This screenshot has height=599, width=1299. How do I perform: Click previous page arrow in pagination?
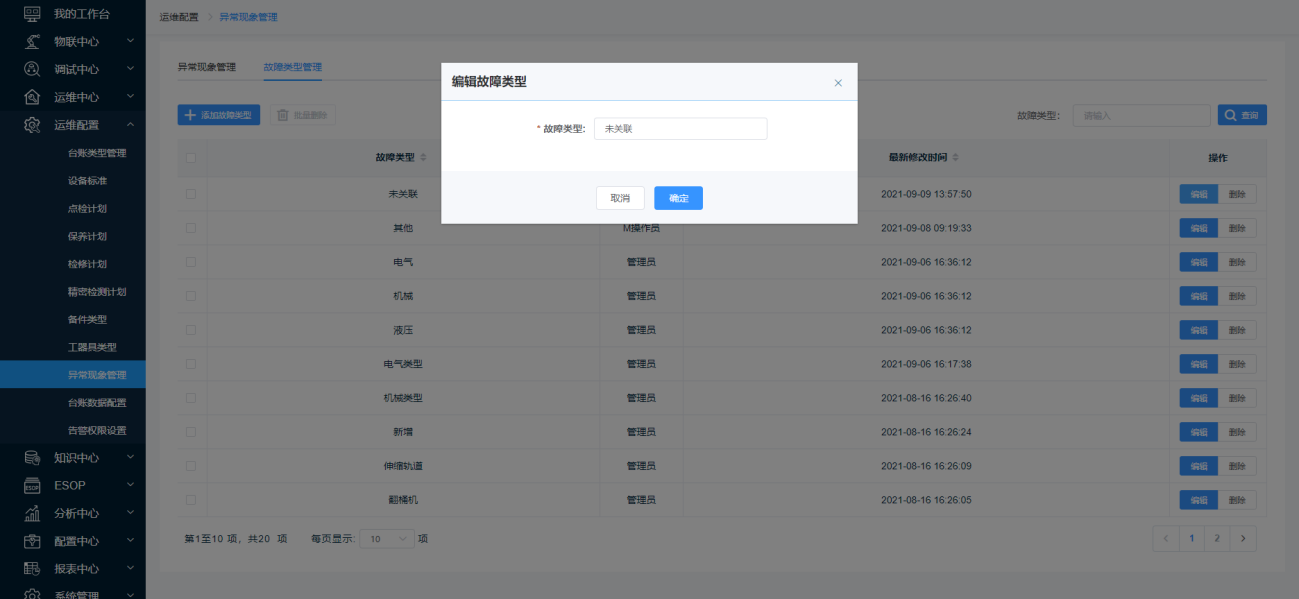(1166, 538)
